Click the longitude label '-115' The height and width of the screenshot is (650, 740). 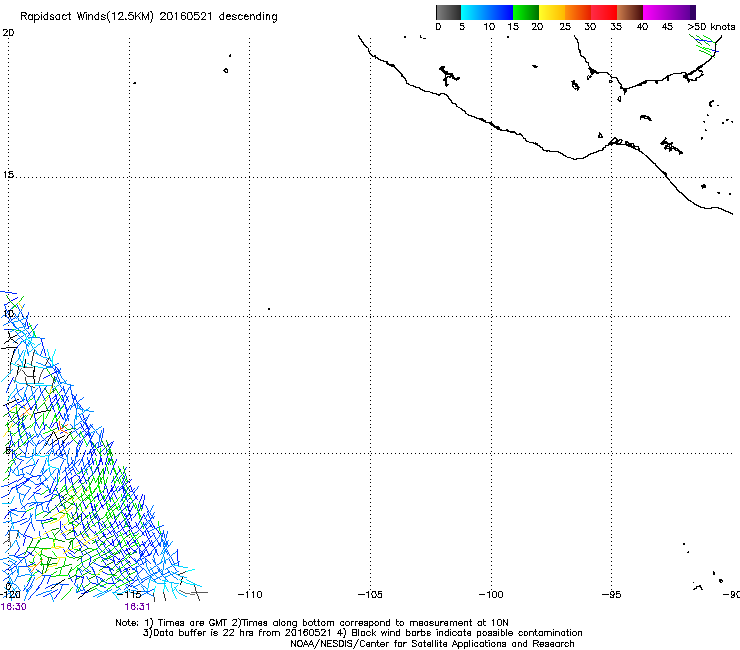click(129, 594)
